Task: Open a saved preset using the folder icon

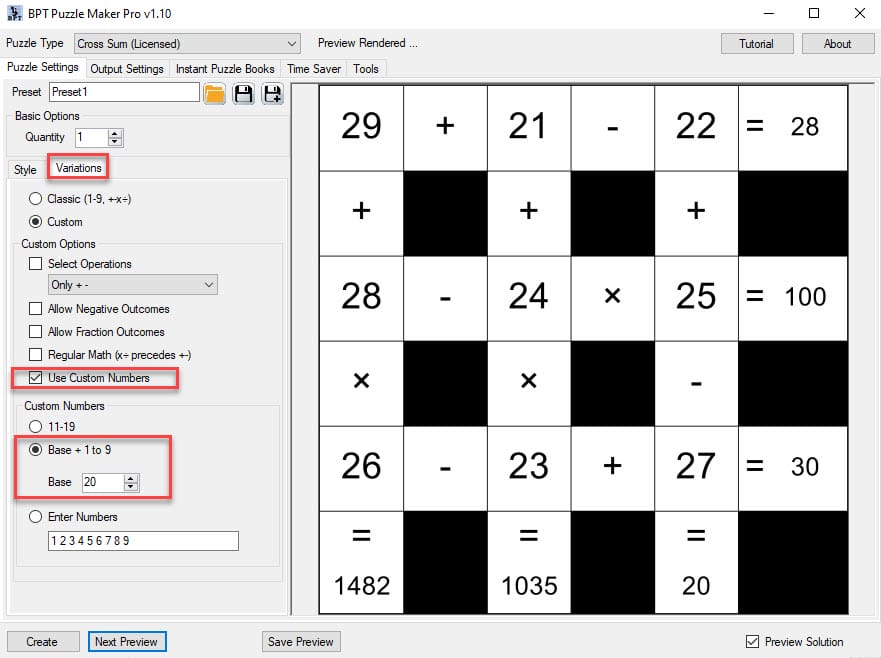Action: (214, 92)
